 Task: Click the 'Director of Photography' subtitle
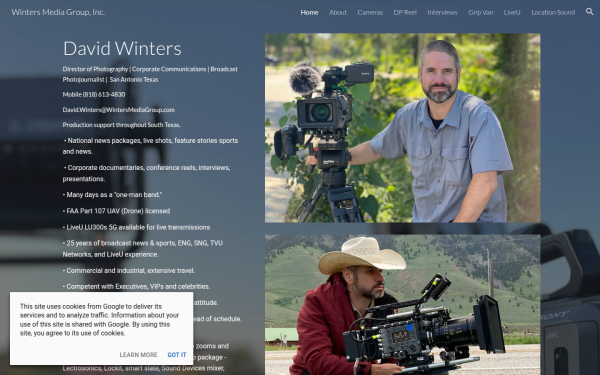pyautogui.click(x=150, y=74)
